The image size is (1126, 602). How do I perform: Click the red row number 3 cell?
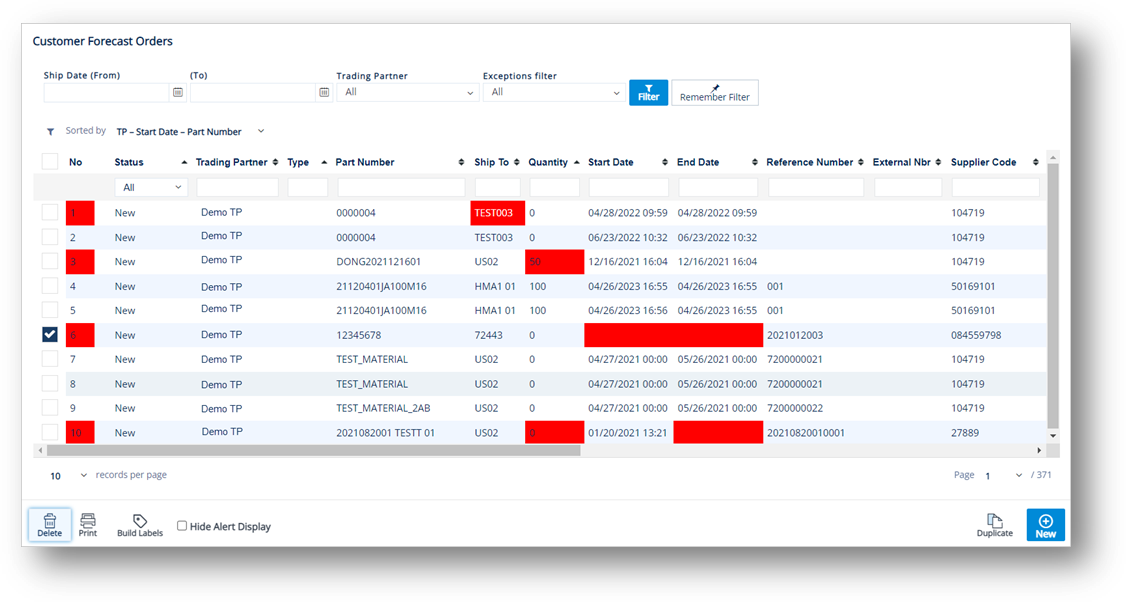(x=80, y=261)
